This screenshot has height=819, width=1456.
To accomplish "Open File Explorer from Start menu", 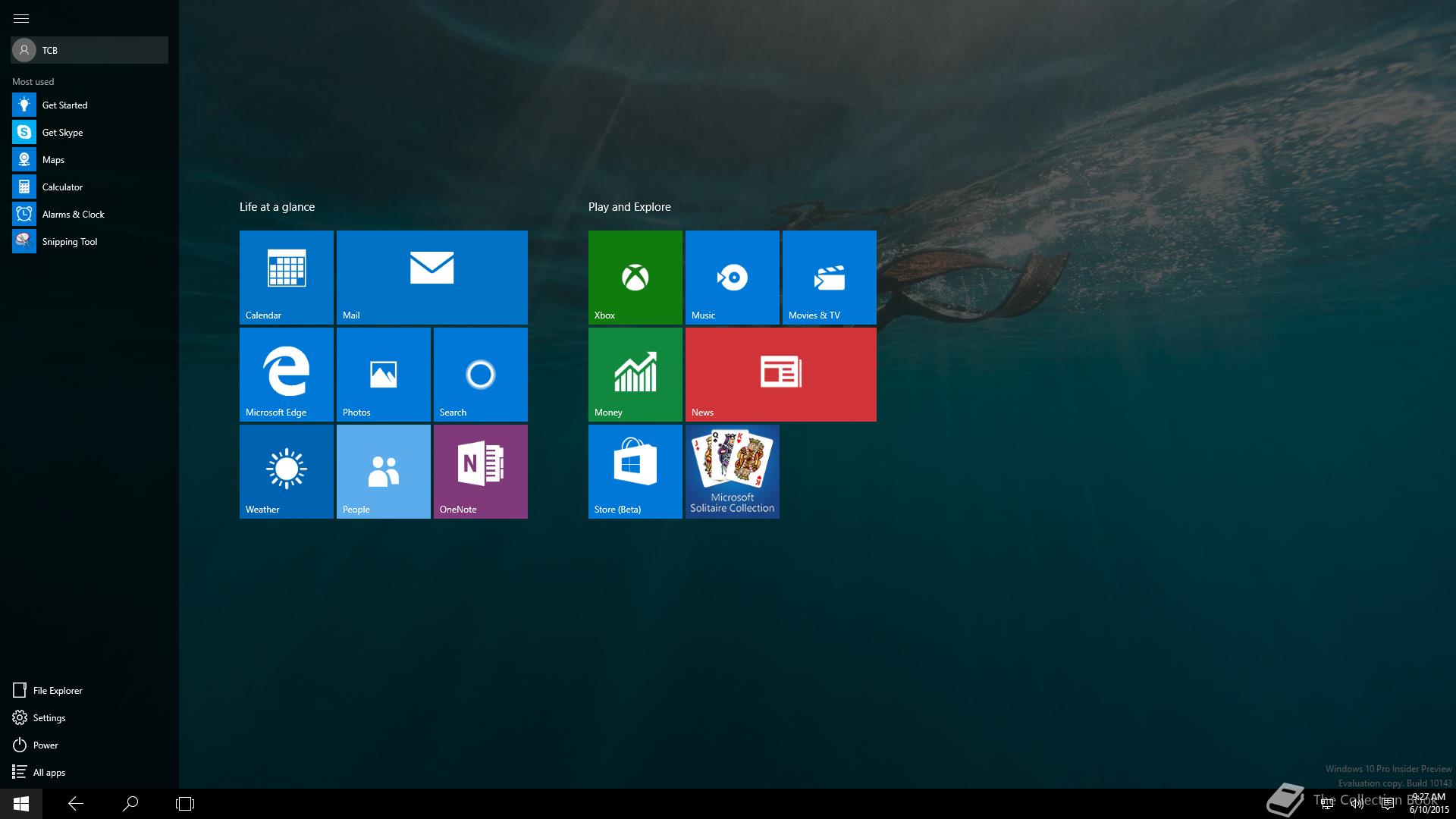I will 89,690.
